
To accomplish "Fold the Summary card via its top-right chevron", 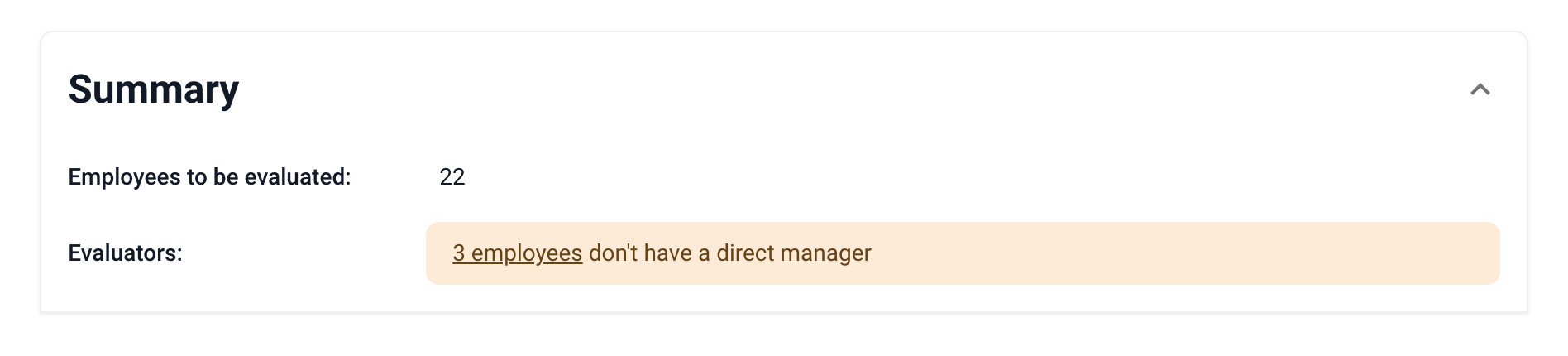I will (1480, 89).
